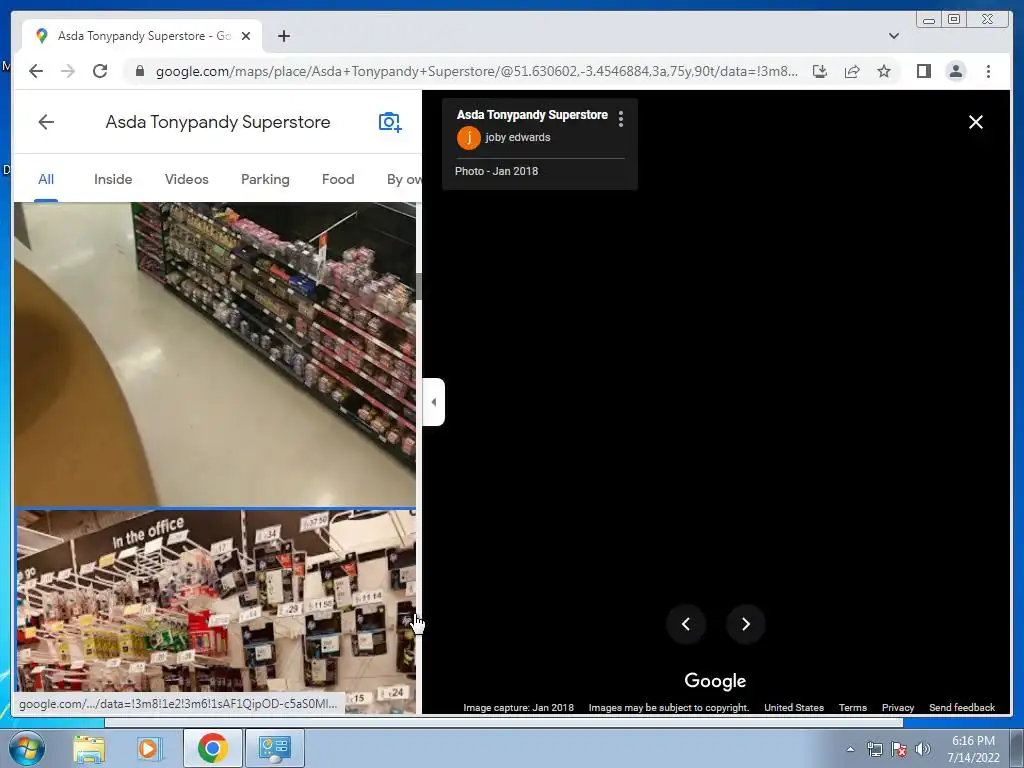Bookmark this page with the star

tap(884, 71)
